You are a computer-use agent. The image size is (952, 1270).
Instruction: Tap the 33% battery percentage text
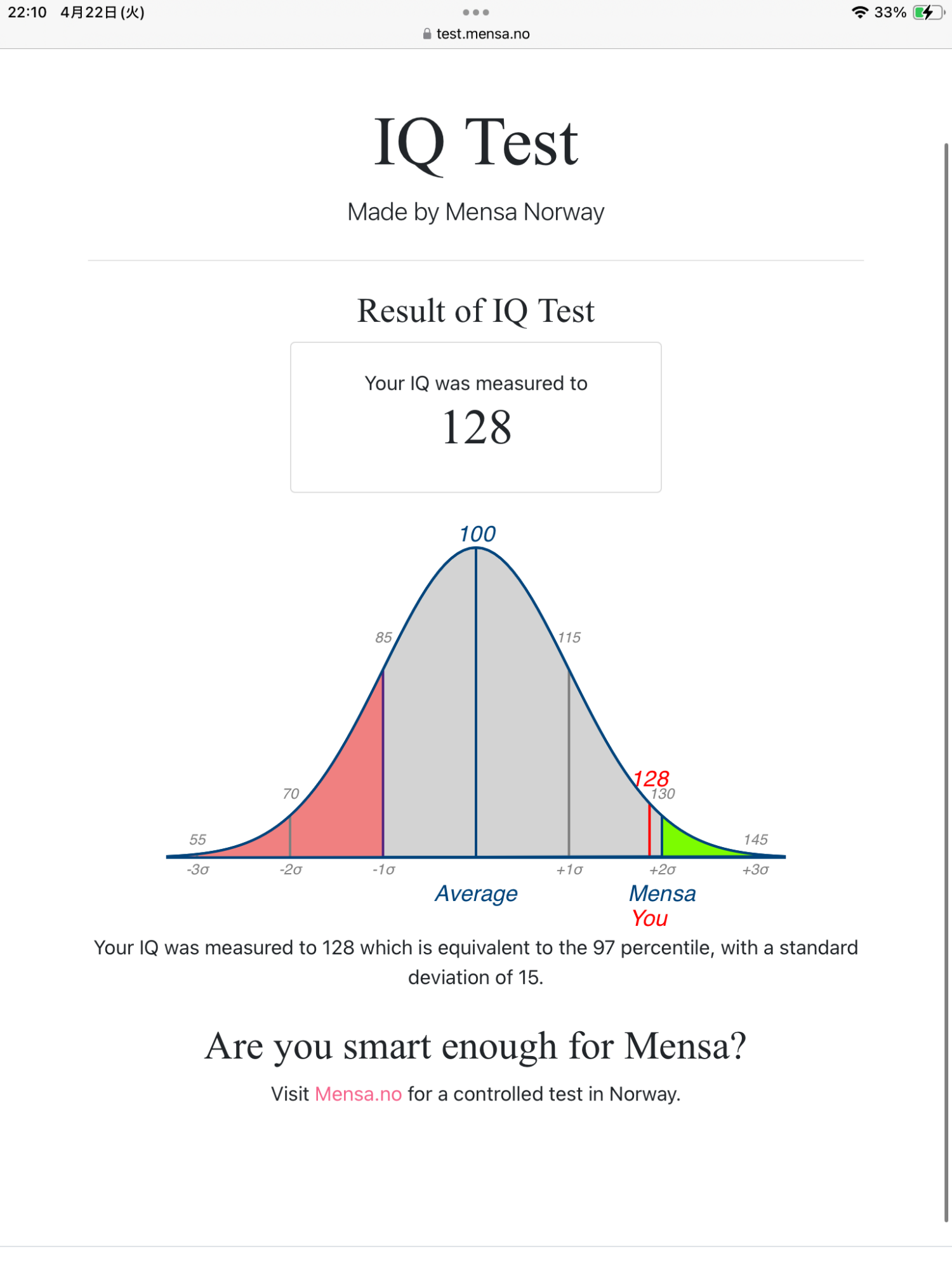tap(890, 13)
